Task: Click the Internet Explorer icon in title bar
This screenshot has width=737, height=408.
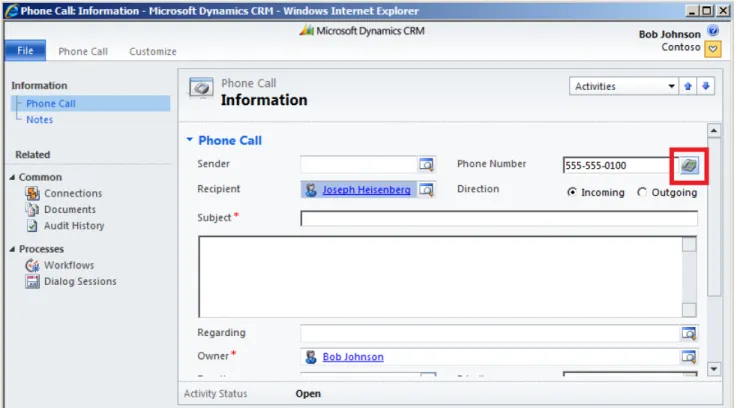Action: click(11, 10)
